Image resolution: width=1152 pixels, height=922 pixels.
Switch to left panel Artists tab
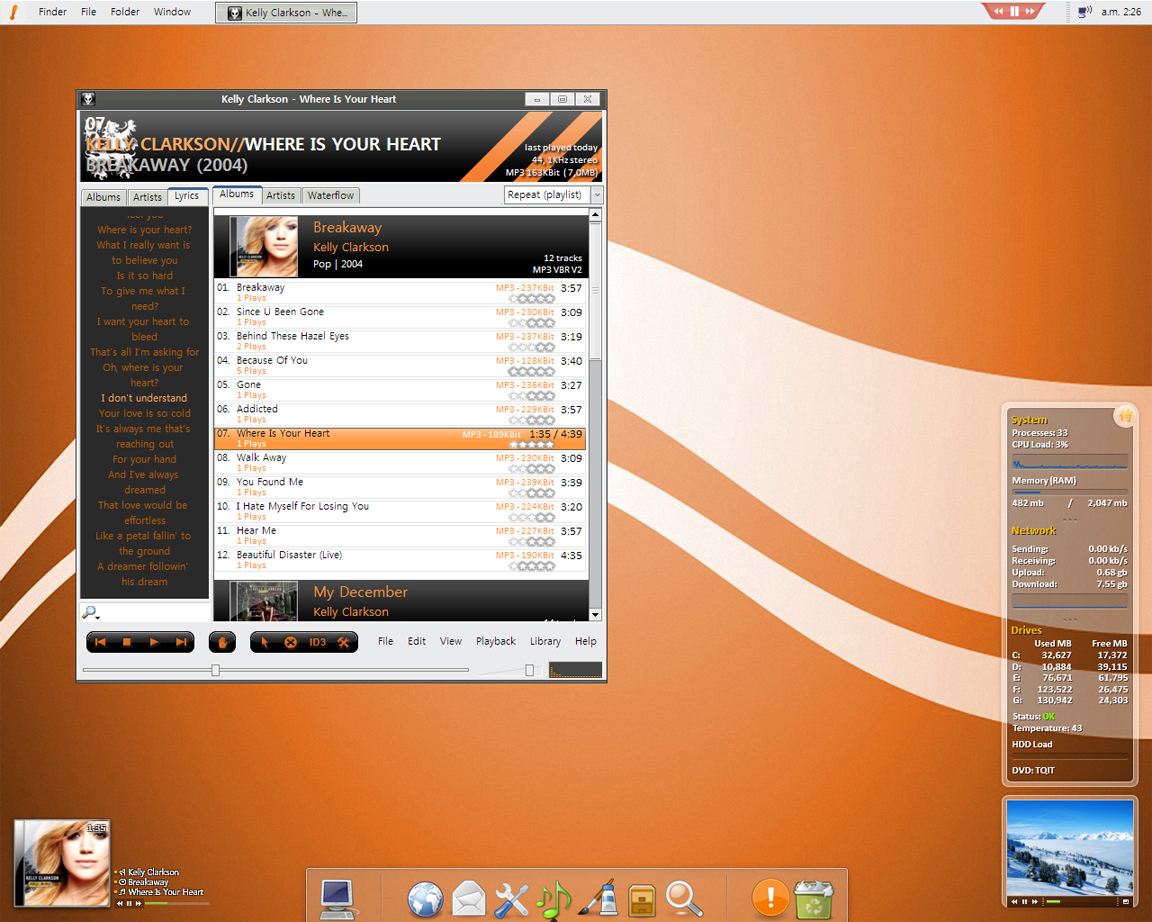[x=147, y=197]
